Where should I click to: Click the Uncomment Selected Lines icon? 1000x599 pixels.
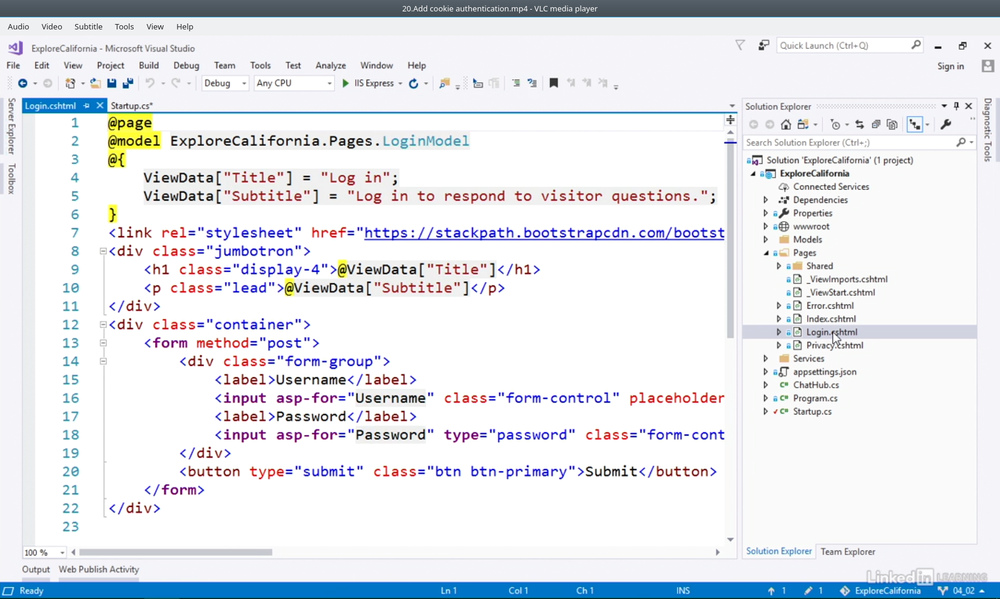[532, 84]
